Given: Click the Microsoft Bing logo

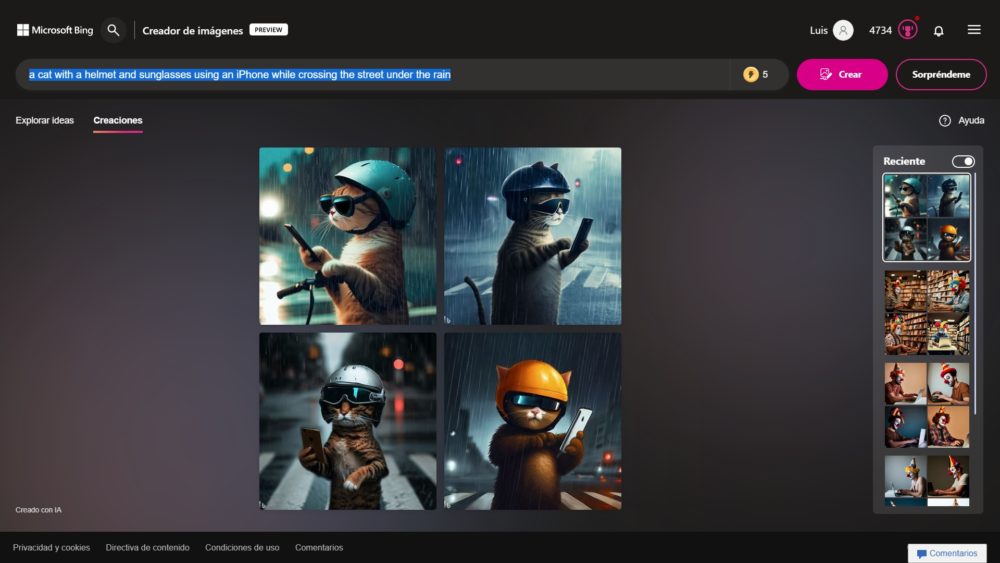Looking at the screenshot, I should (55, 30).
